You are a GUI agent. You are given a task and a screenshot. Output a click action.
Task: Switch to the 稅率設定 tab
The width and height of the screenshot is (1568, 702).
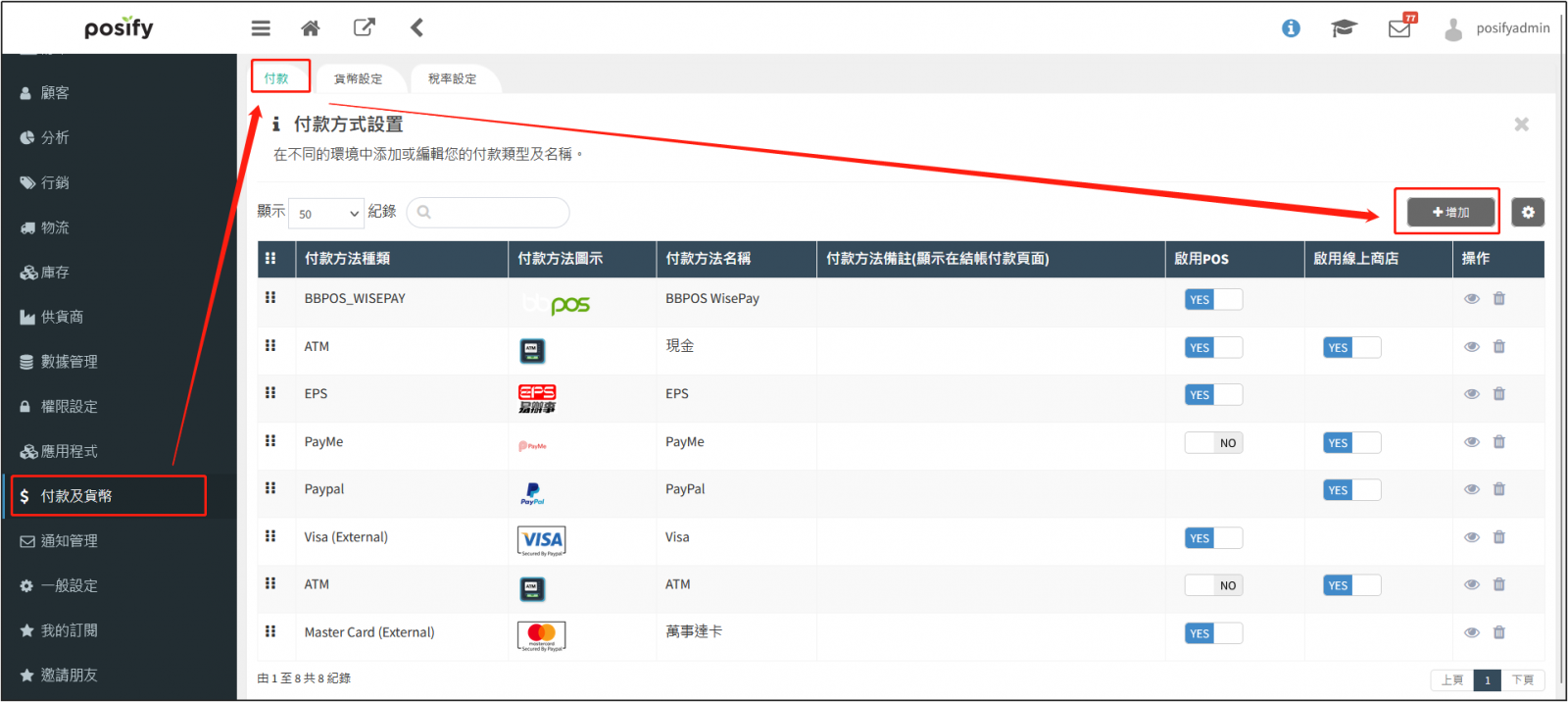(x=453, y=79)
